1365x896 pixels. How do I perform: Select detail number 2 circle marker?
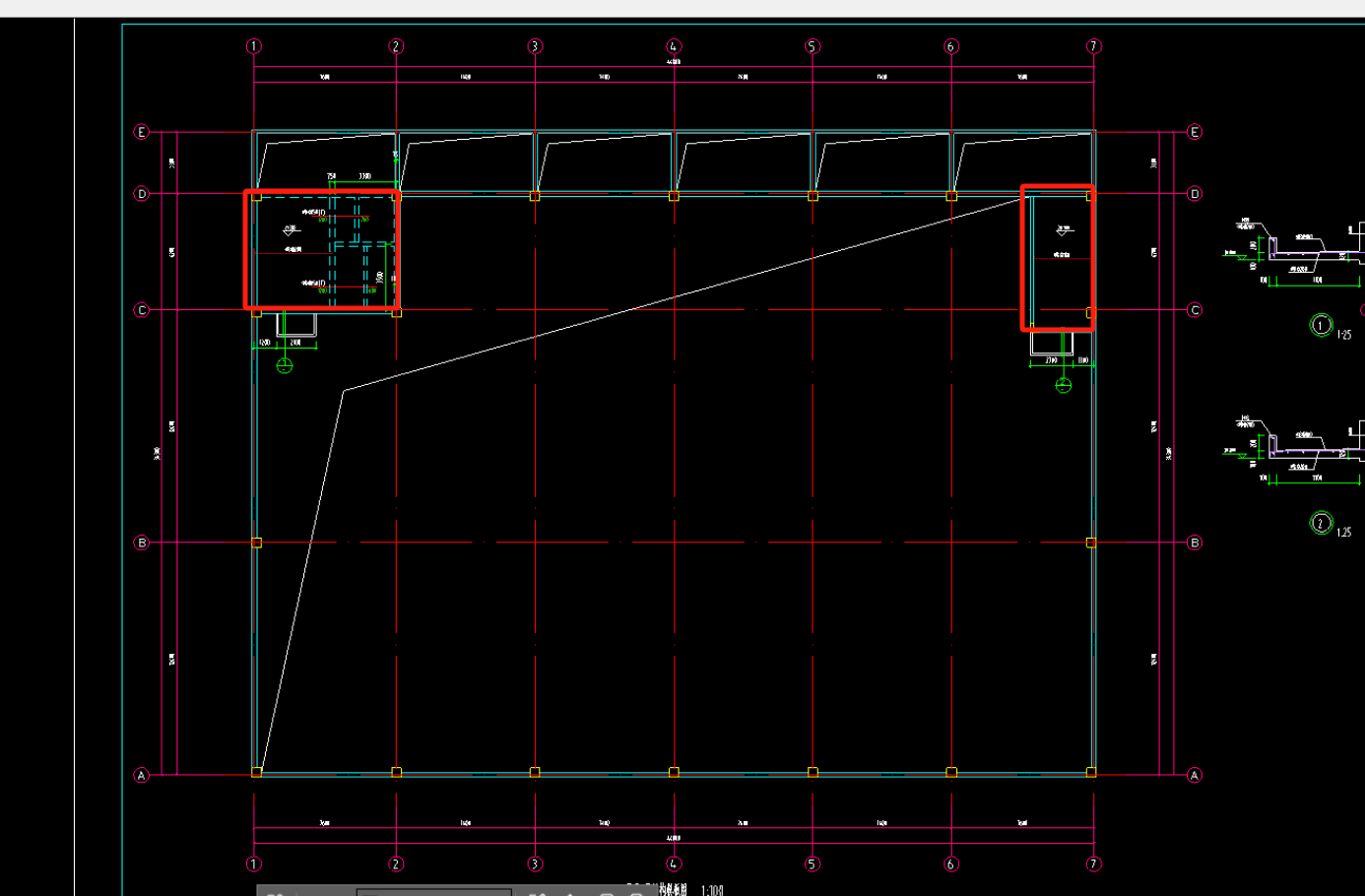(1321, 523)
